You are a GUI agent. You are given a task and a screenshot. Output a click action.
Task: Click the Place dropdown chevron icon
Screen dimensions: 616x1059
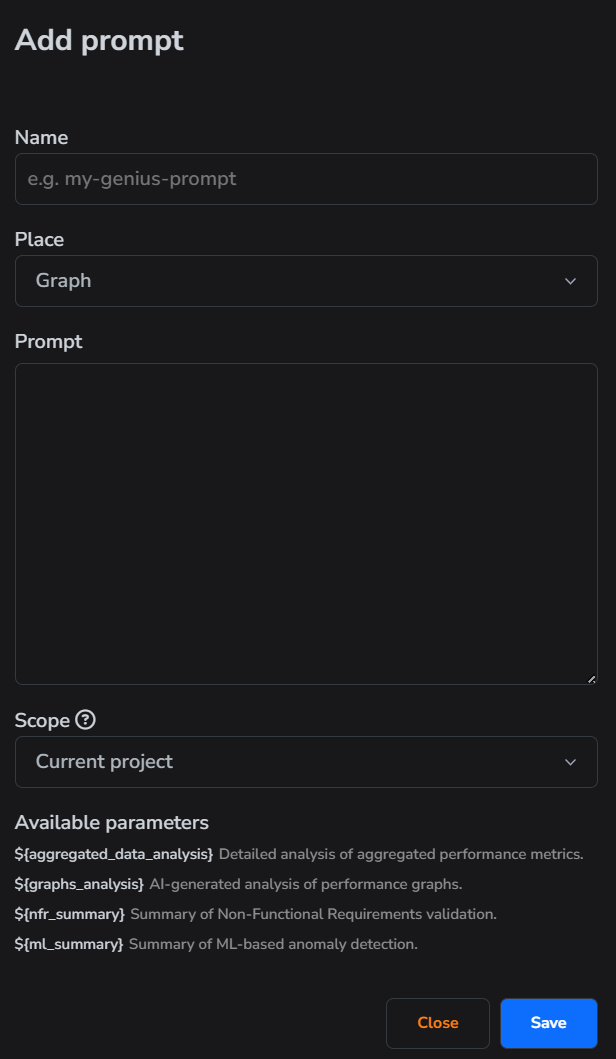[571, 281]
